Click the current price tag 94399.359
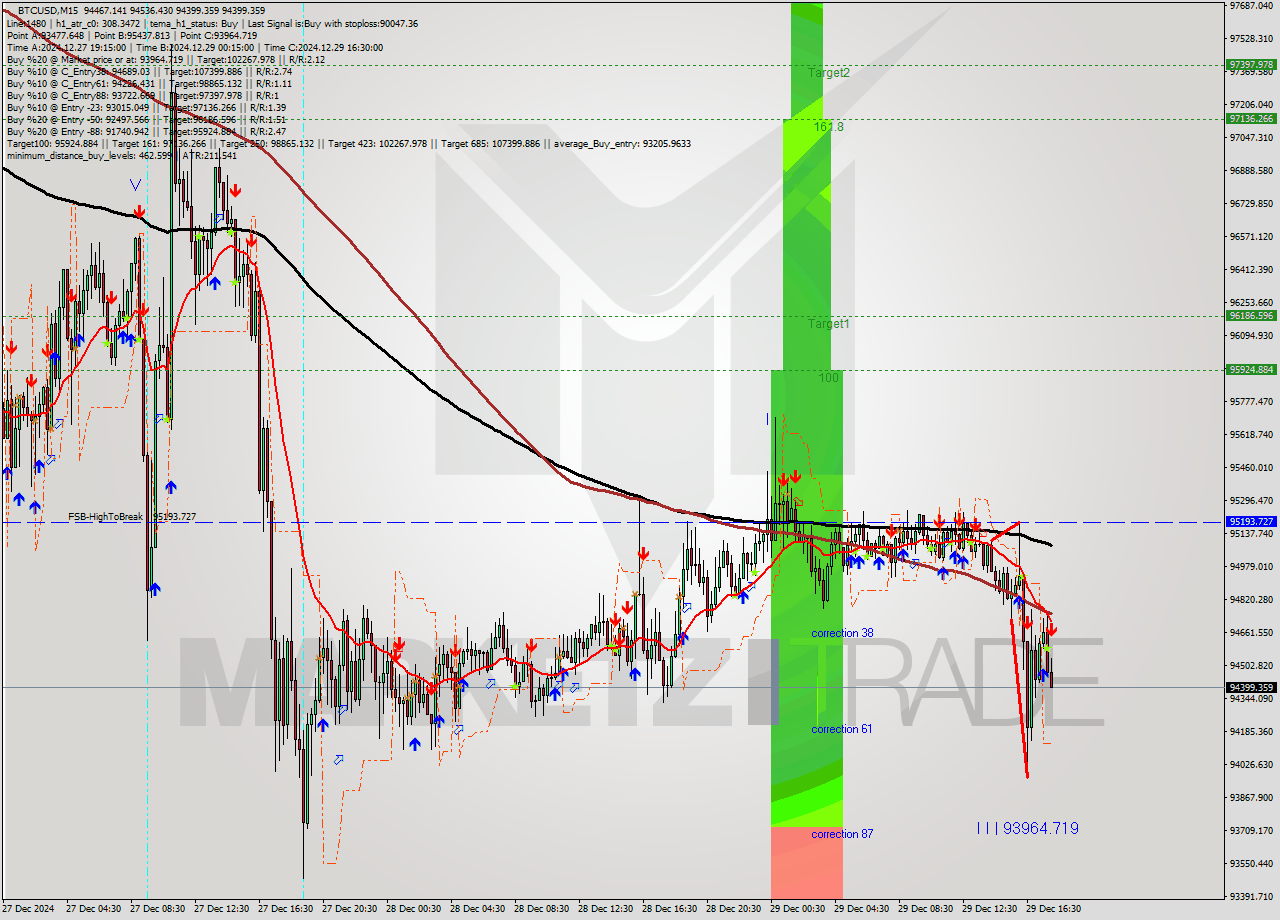 pos(1250,687)
